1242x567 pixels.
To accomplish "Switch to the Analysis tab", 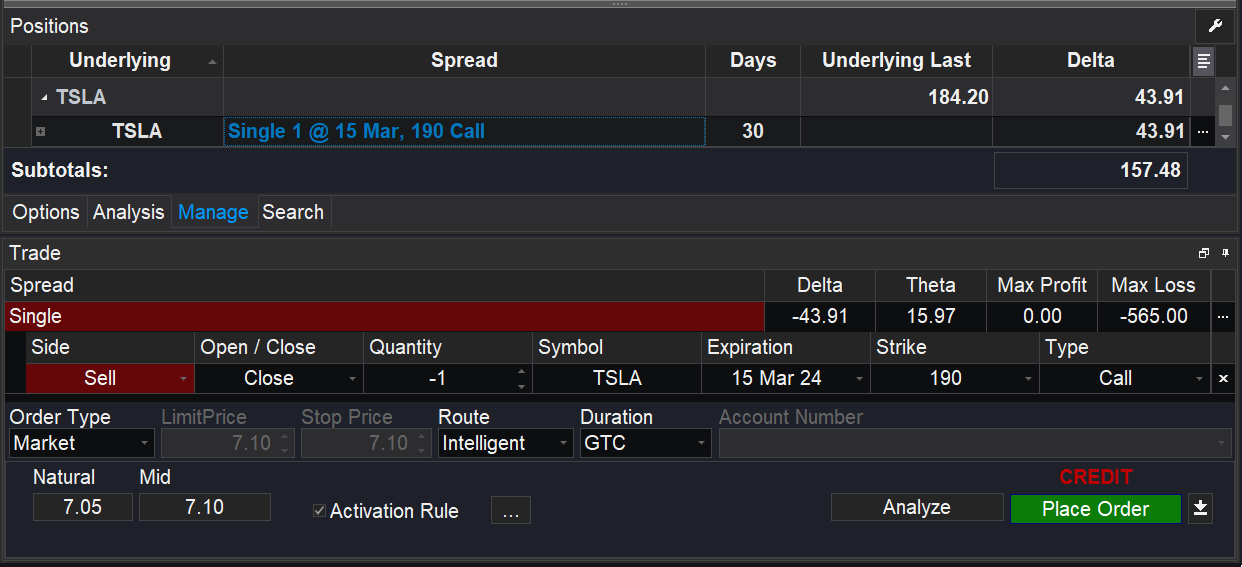I will 128,212.
